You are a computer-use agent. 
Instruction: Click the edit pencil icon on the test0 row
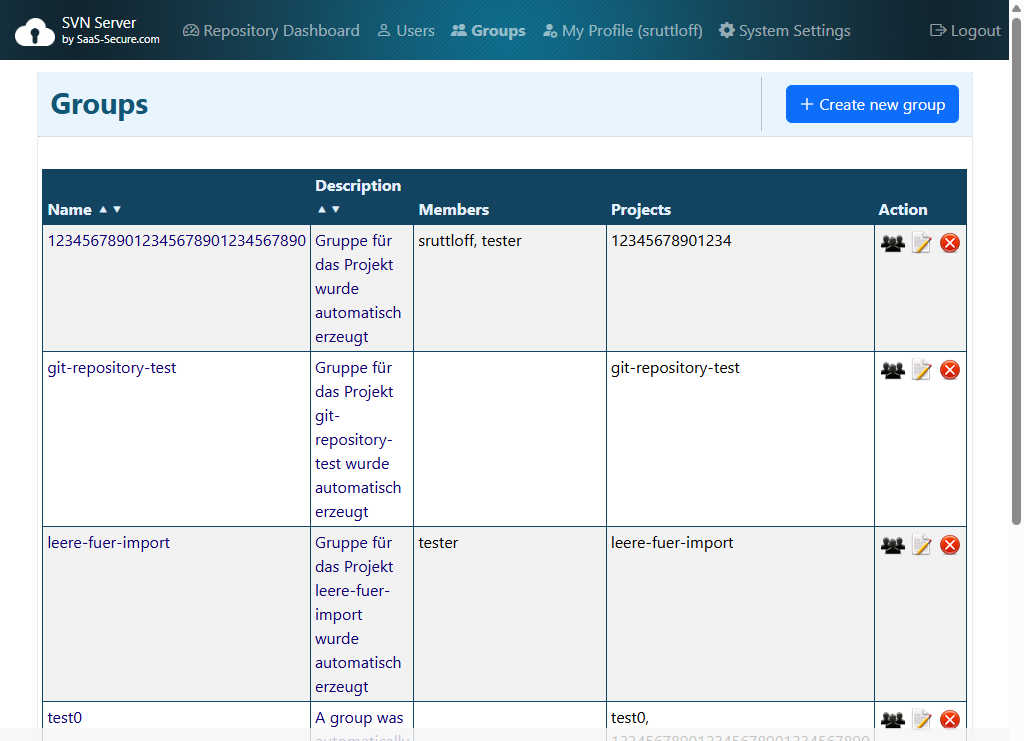click(921, 719)
